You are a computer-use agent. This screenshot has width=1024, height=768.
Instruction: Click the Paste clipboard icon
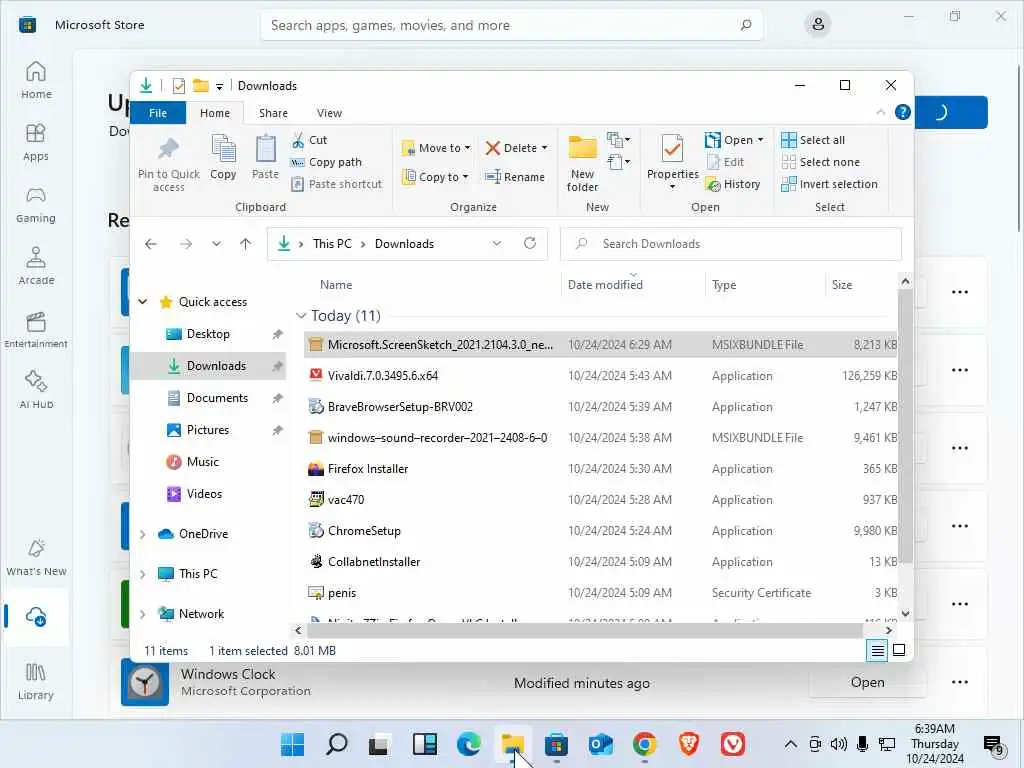pyautogui.click(x=265, y=149)
